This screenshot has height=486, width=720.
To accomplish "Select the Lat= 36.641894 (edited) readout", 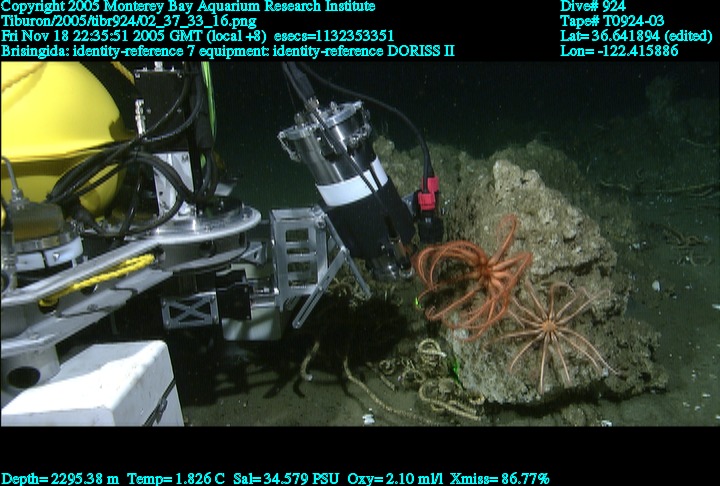I will click(636, 36).
